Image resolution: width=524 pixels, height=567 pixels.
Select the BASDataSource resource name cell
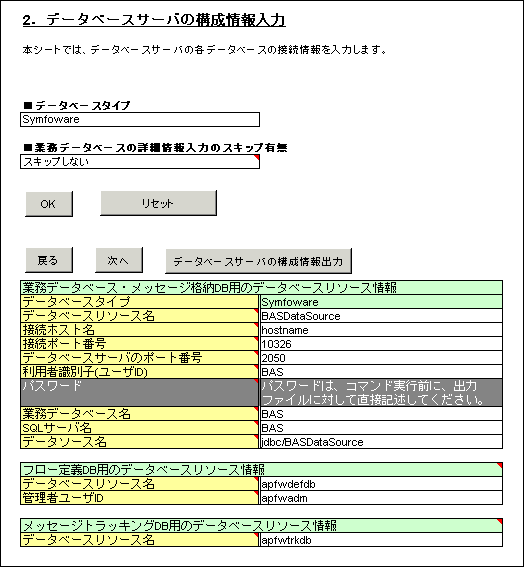click(381, 316)
